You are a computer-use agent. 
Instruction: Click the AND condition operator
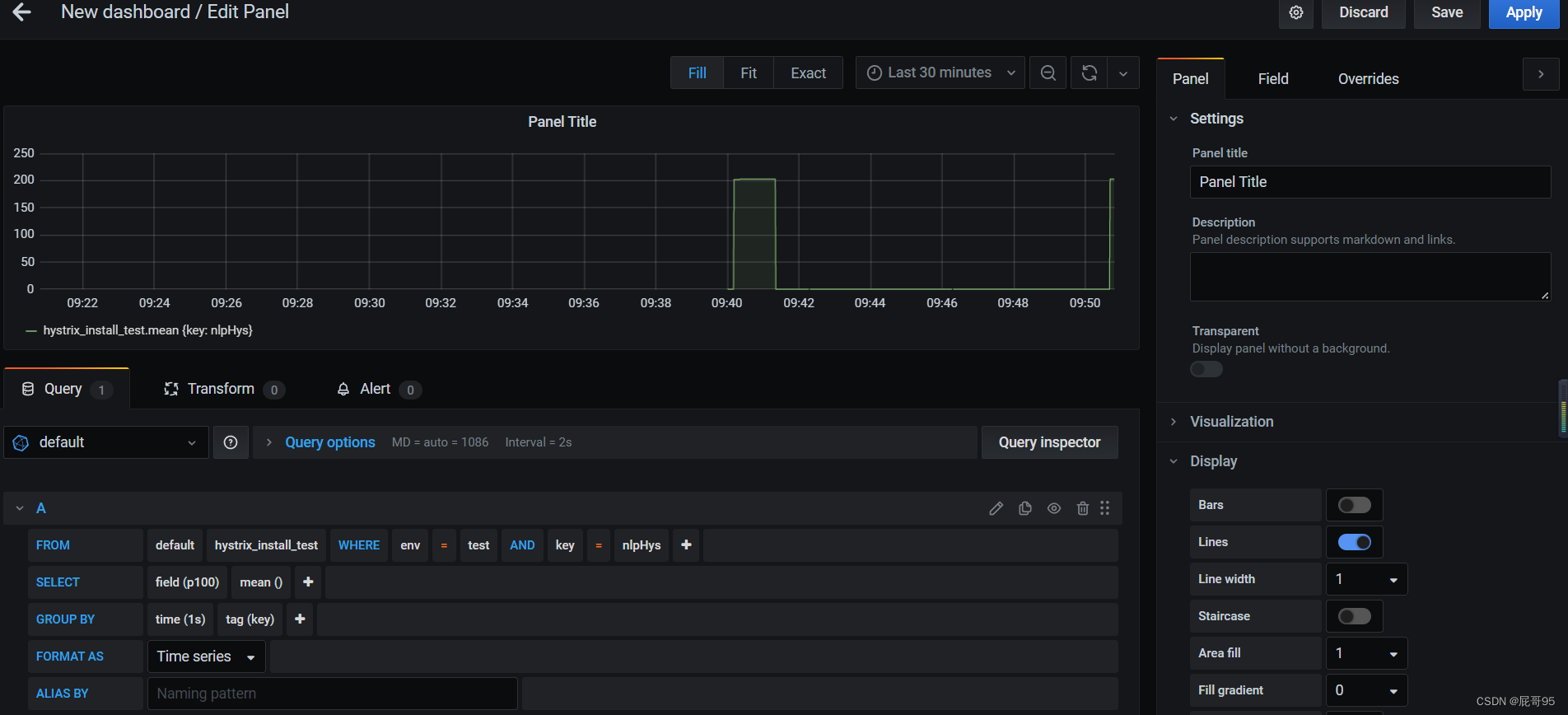point(522,545)
